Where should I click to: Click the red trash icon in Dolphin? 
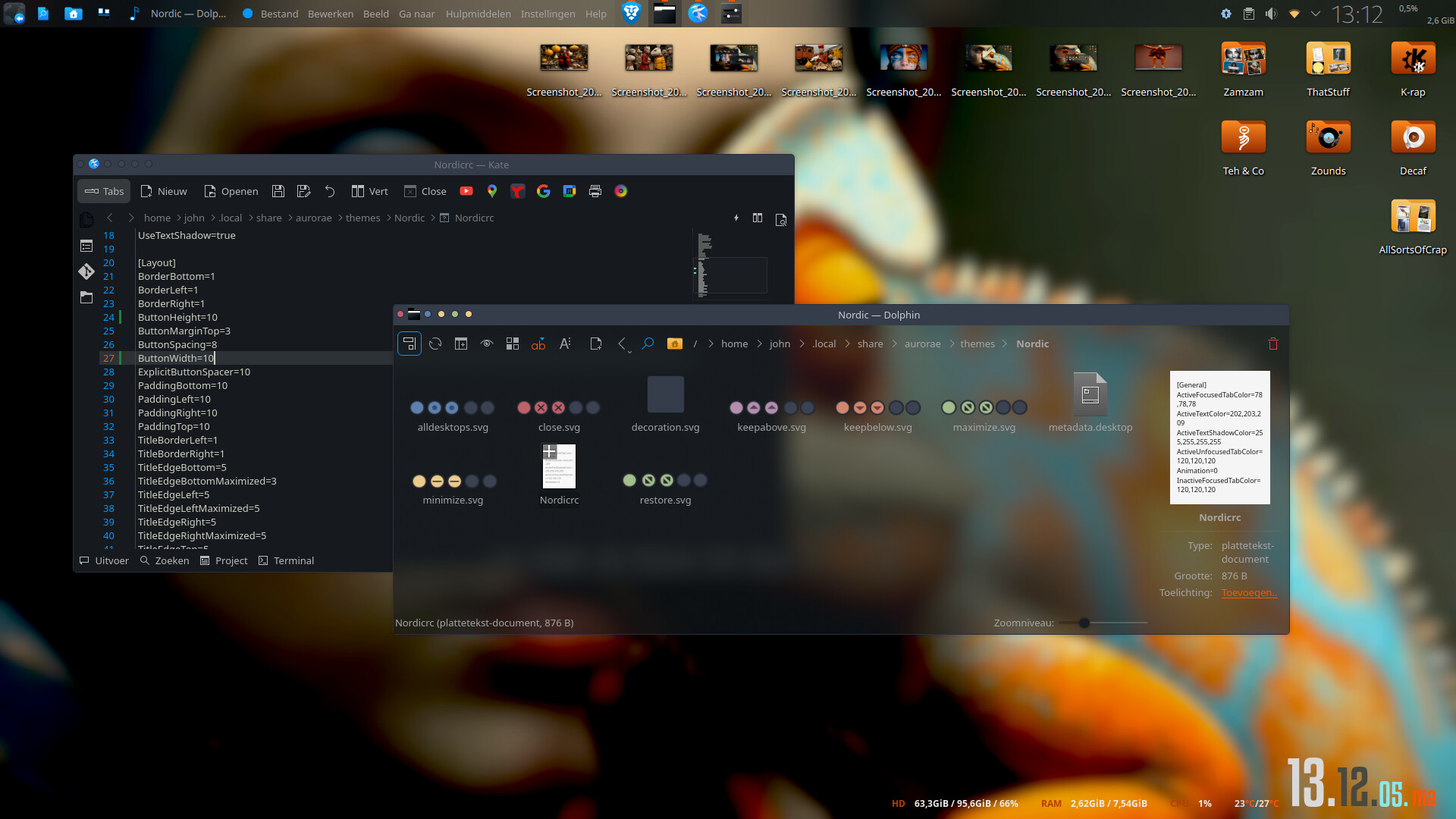click(x=1273, y=344)
